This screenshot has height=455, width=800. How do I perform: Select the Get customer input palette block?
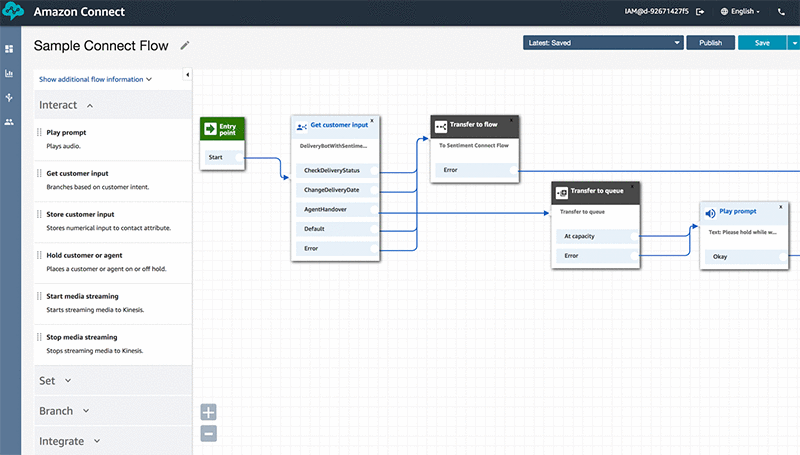[113, 181]
